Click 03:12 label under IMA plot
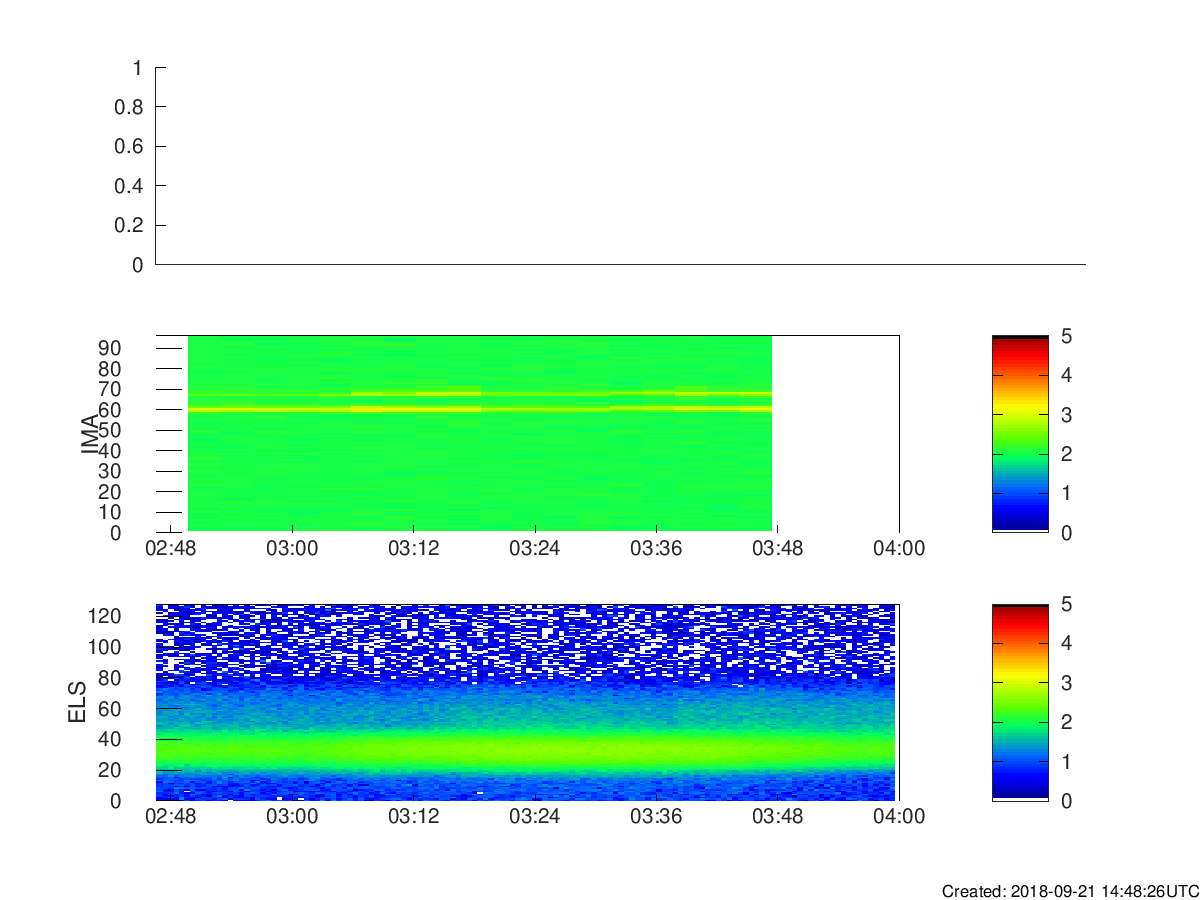Image resolution: width=1200 pixels, height=900 pixels. 413,548
